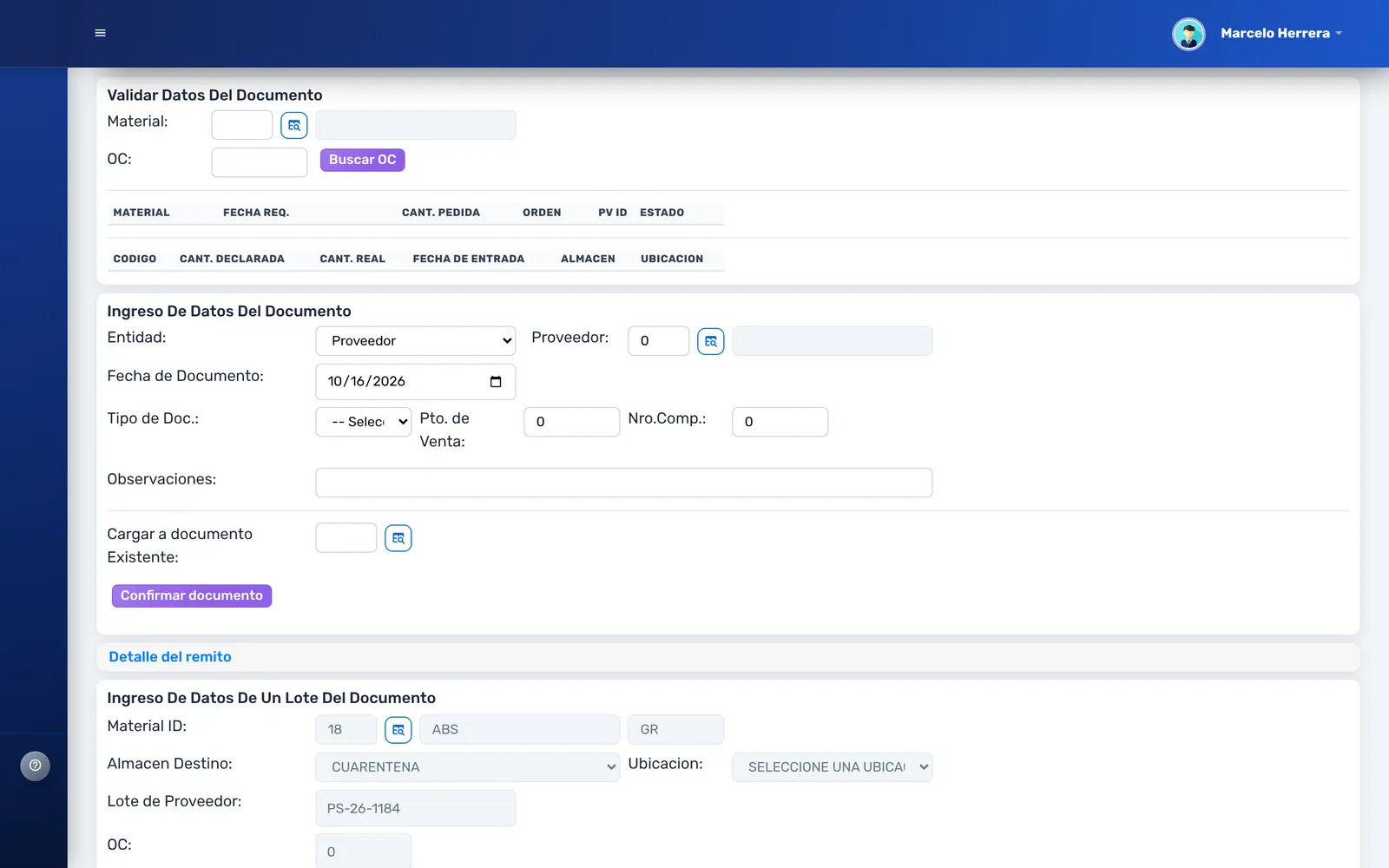Open the Marcelo Herrera user dropdown
The height and width of the screenshot is (868, 1389).
[1280, 33]
